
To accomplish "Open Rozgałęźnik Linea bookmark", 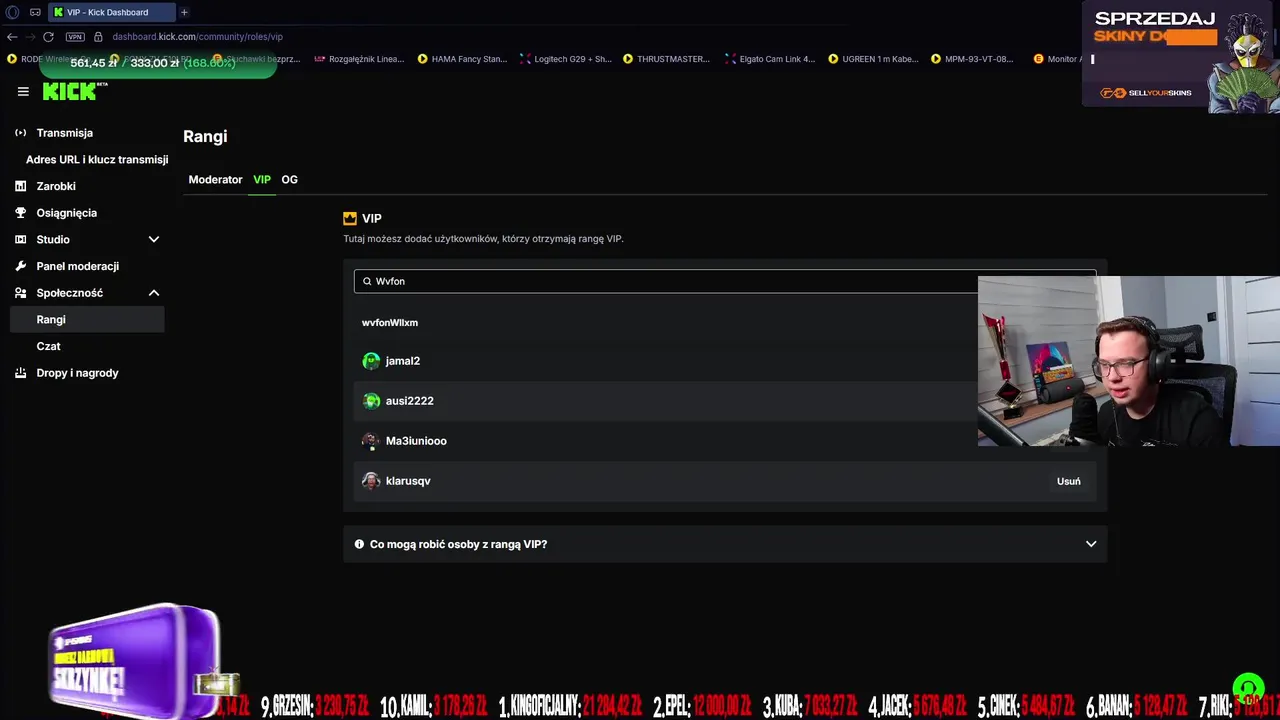I will (358, 59).
